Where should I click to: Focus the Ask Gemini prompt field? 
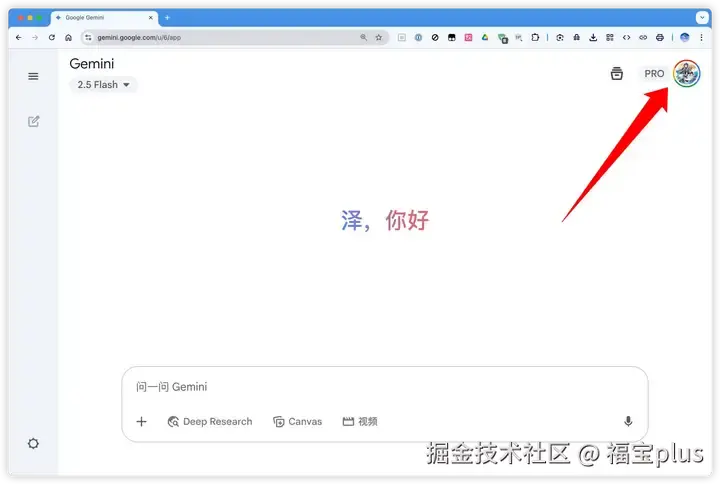[x=385, y=387]
